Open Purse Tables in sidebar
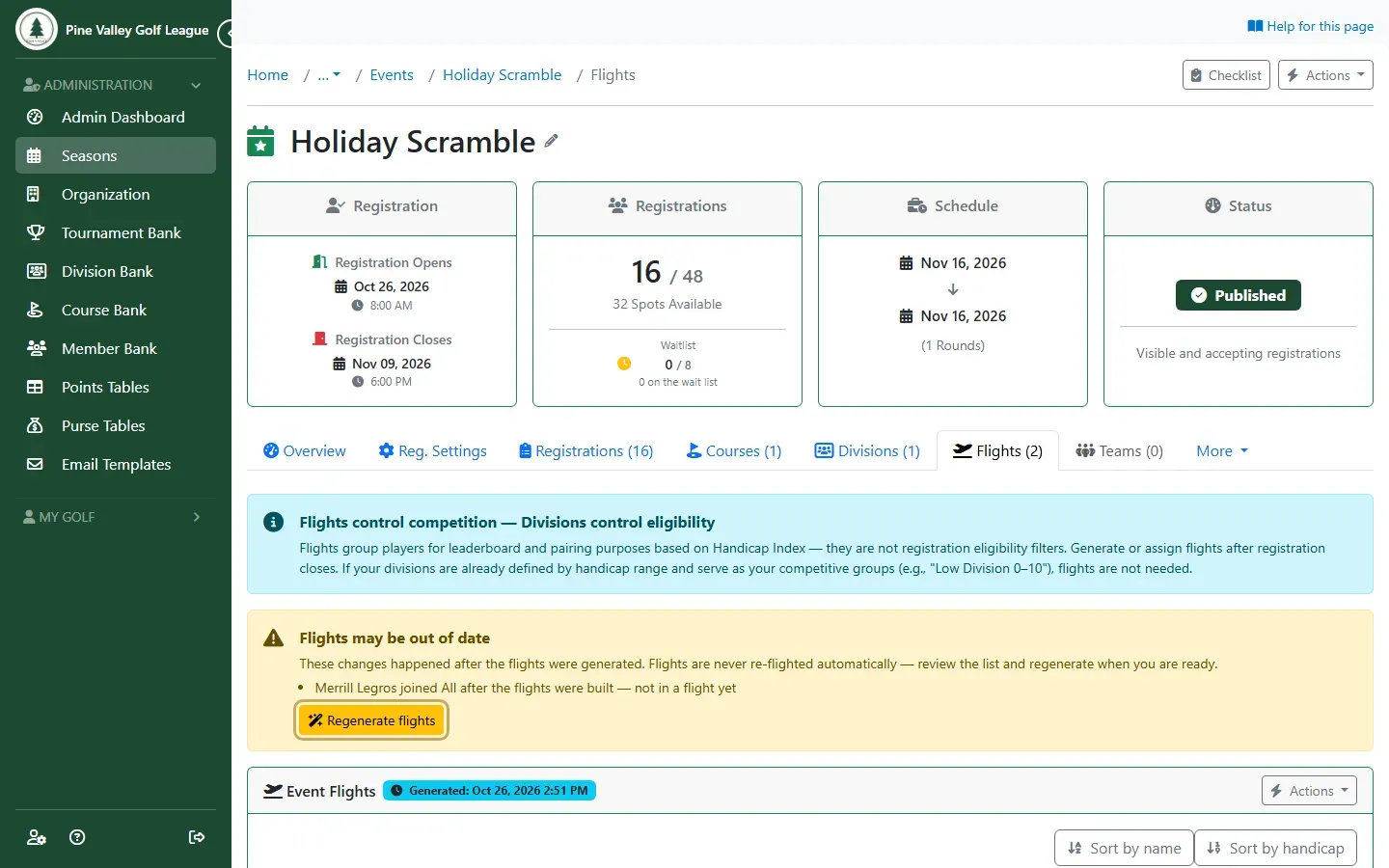This screenshot has width=1389, height=868. (116, 425)
